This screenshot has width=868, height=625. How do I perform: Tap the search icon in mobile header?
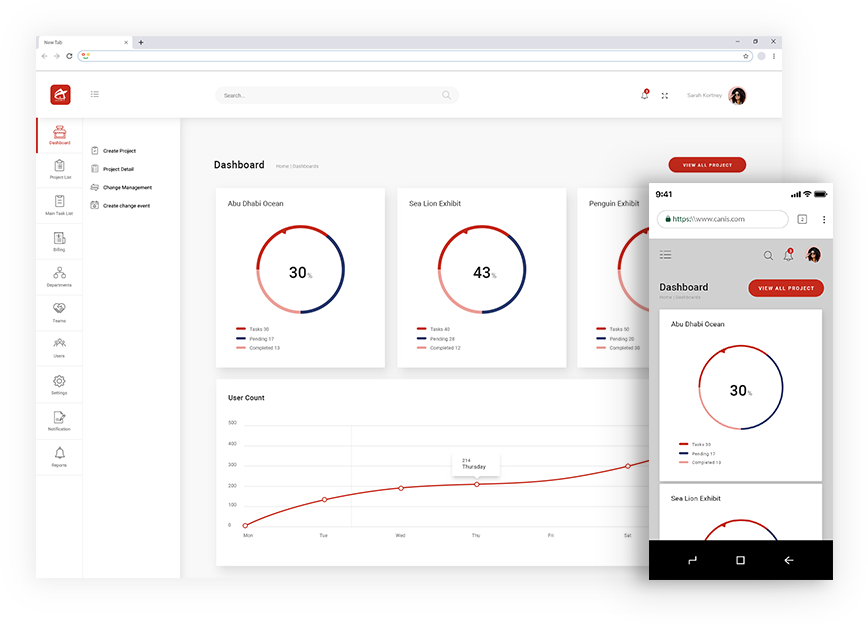tap(768, 255)
